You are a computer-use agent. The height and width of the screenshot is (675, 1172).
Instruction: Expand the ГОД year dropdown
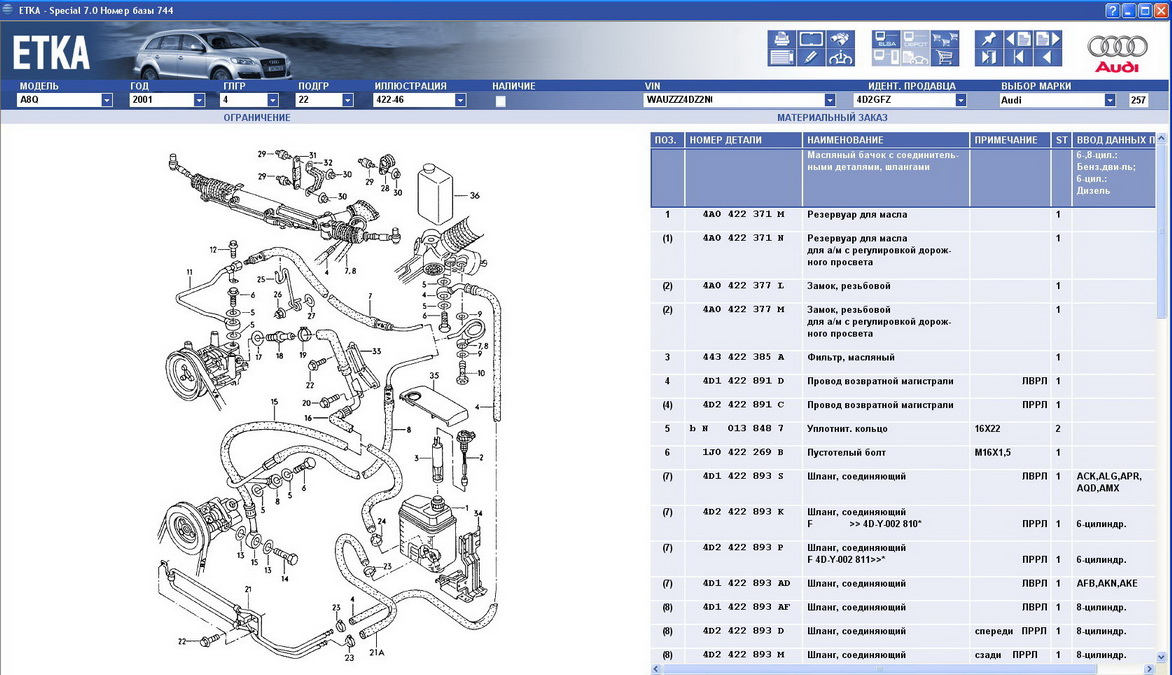(199, 100)
